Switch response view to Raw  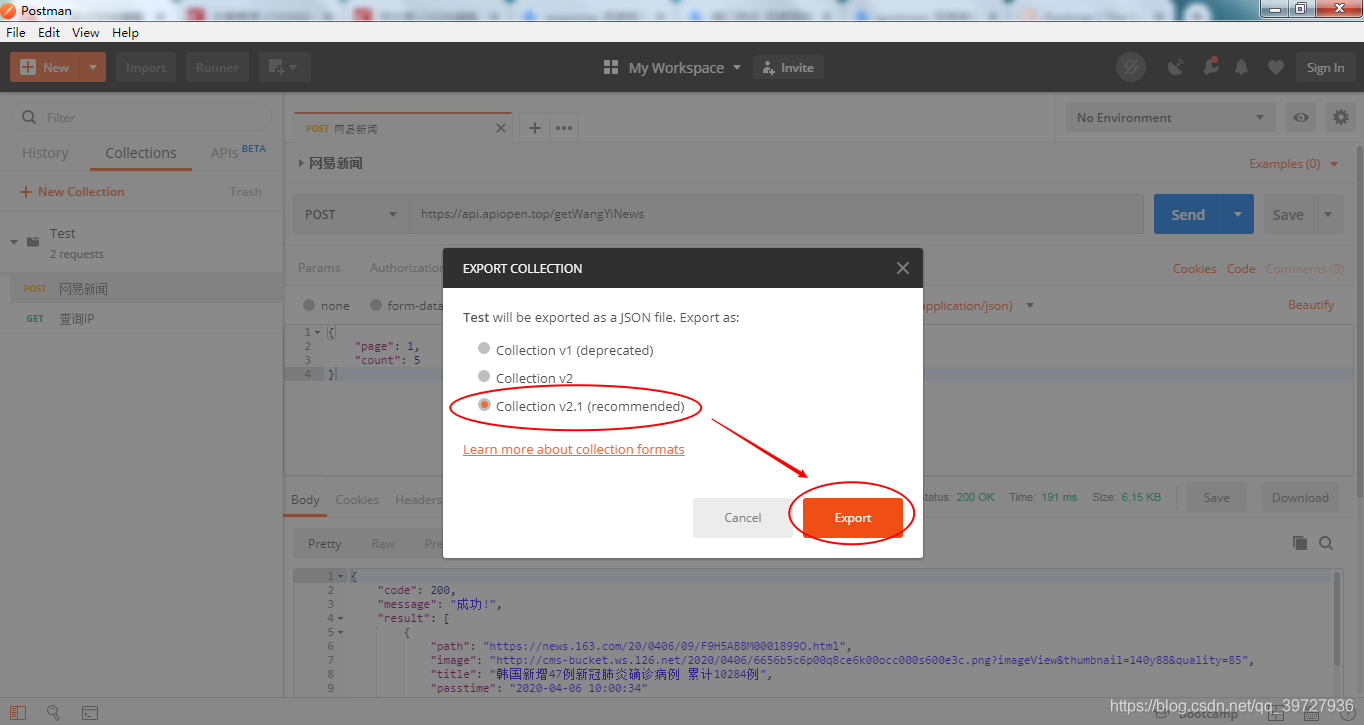click(383, 543)
